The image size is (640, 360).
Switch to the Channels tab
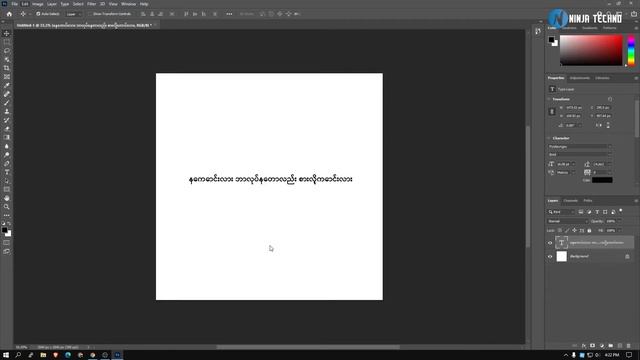coord(571,201)
